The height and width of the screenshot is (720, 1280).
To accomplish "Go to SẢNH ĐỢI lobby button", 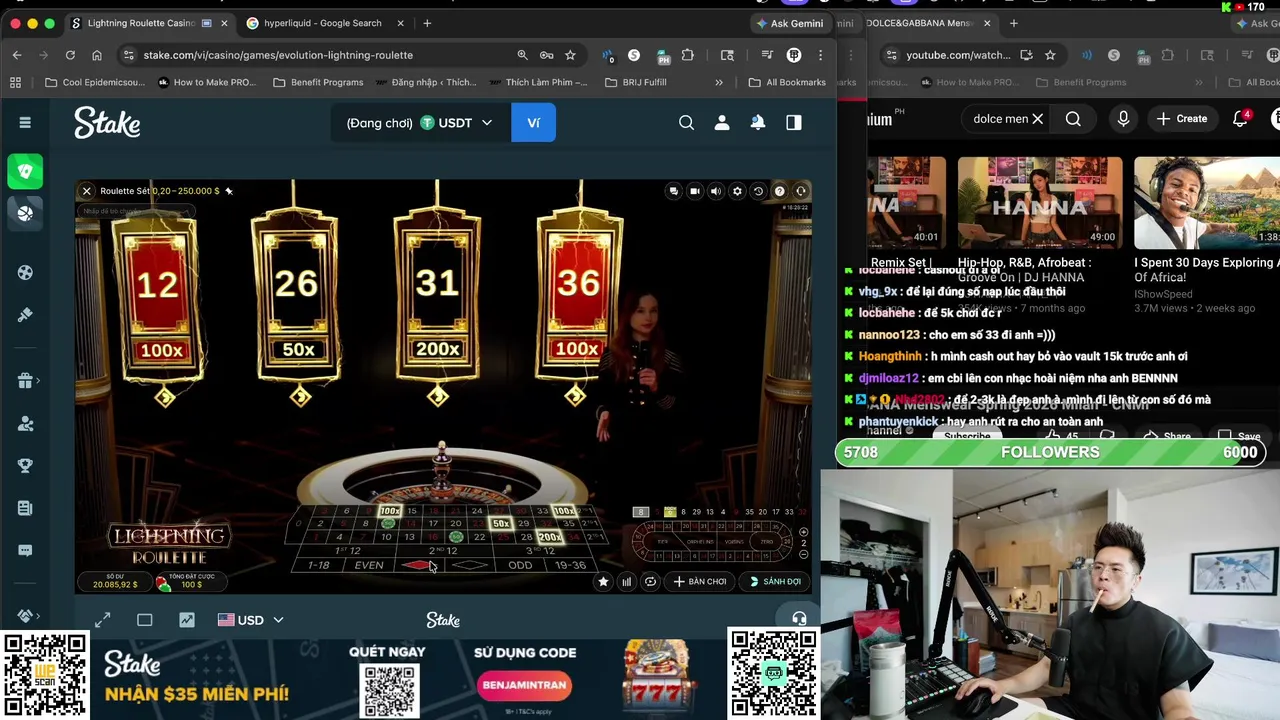I will 775,581.
